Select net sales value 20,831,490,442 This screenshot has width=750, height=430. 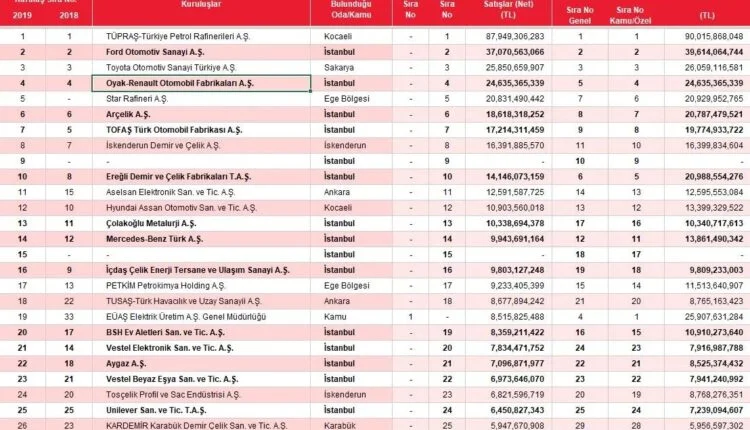coord(515,99)
